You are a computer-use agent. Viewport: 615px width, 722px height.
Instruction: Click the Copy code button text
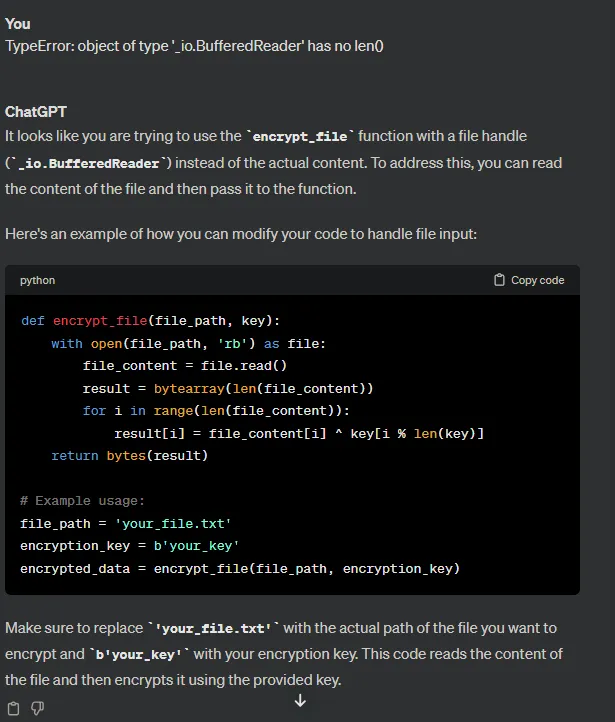coord(537,280)
